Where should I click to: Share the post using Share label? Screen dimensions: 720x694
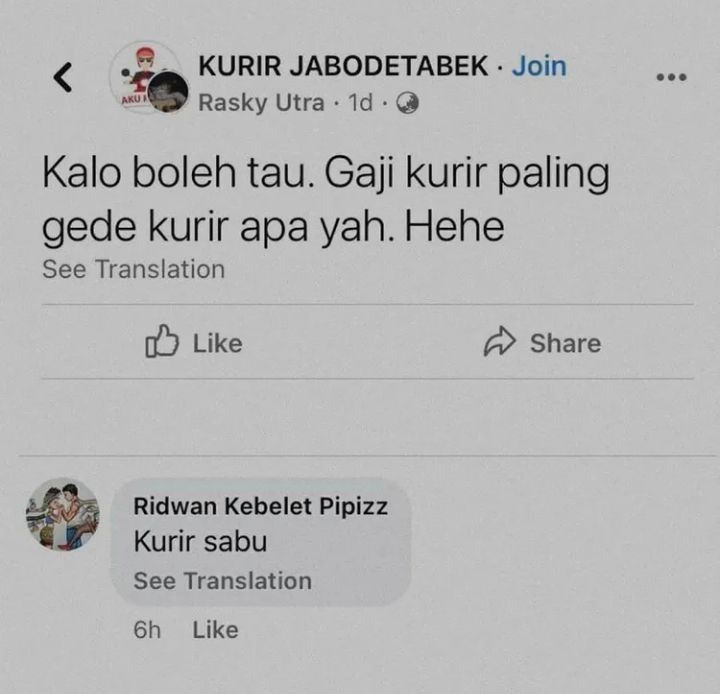click(x=566, y=343)
